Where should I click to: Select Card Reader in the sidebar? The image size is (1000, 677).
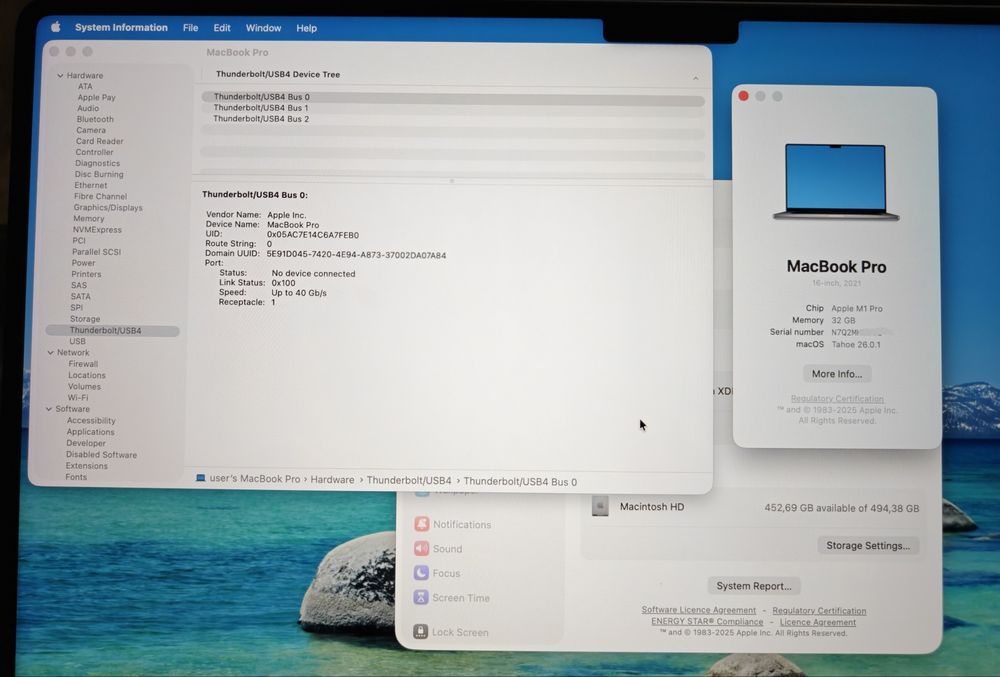click(x=99, y=141)
